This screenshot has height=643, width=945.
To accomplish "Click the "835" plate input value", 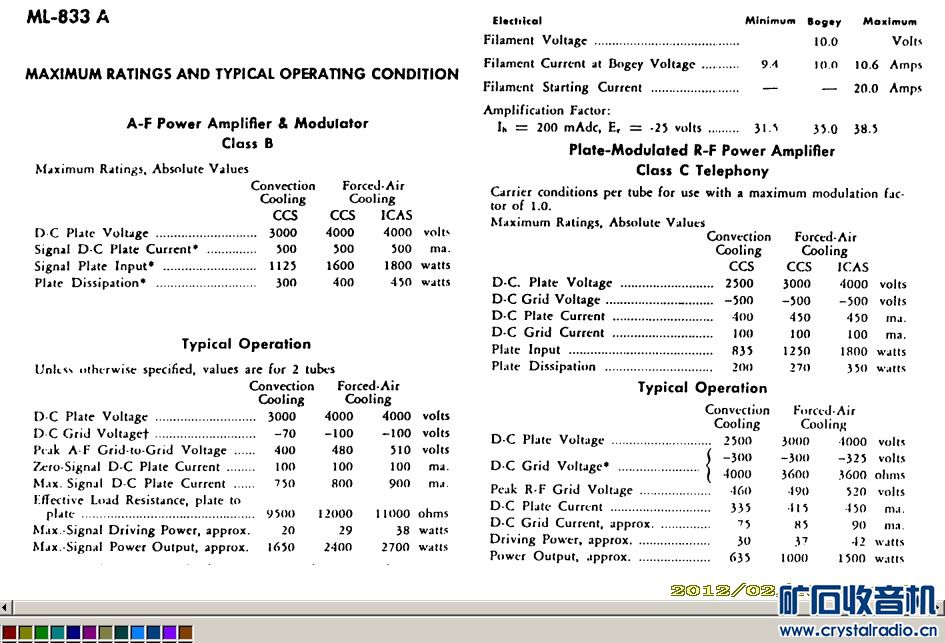I will (742, 351).
